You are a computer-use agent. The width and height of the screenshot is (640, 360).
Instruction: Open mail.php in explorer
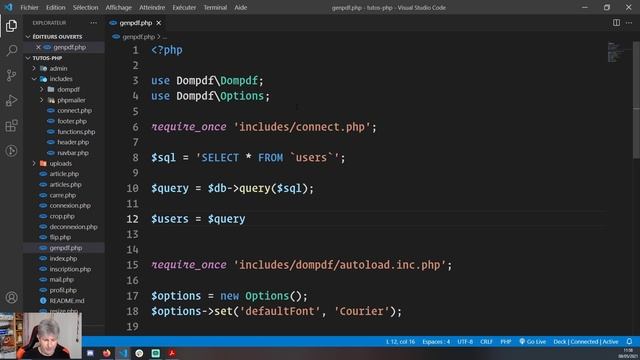click(62, 280)
